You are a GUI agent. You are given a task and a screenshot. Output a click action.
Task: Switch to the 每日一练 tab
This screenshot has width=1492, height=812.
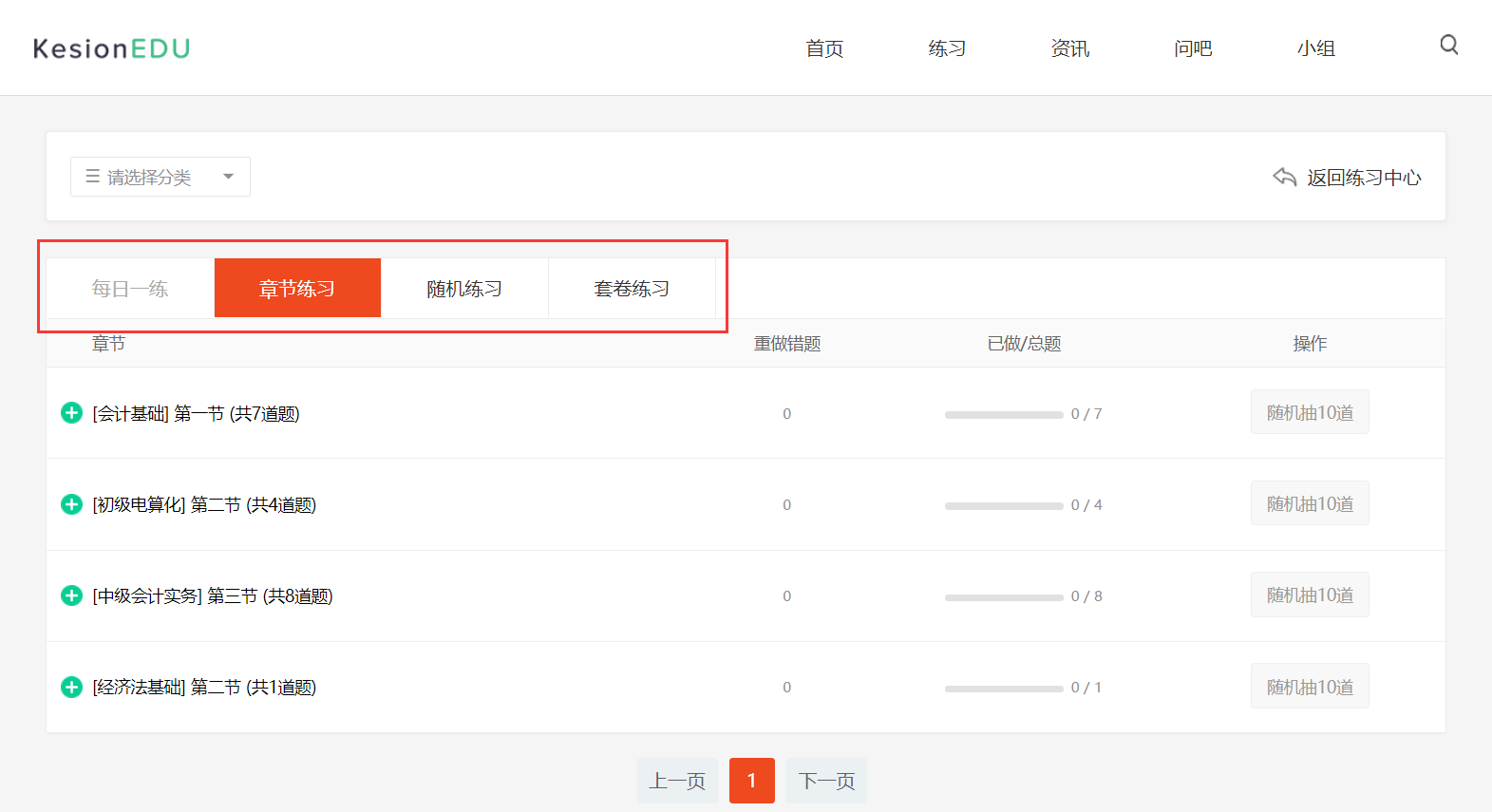pos(130,289)
